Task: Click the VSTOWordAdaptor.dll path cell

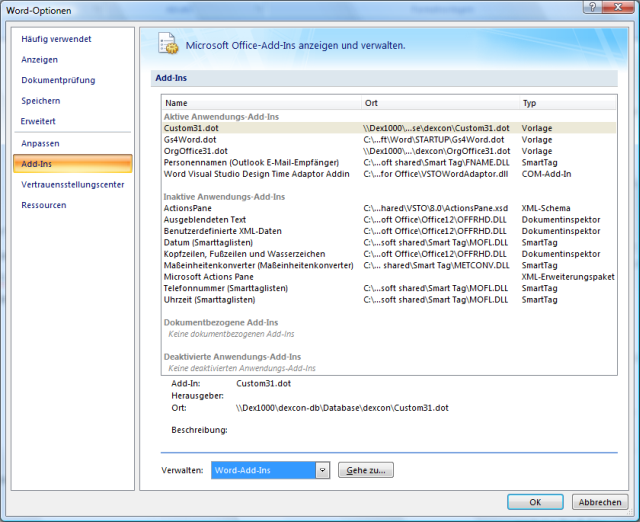Action: click(436, 174)
